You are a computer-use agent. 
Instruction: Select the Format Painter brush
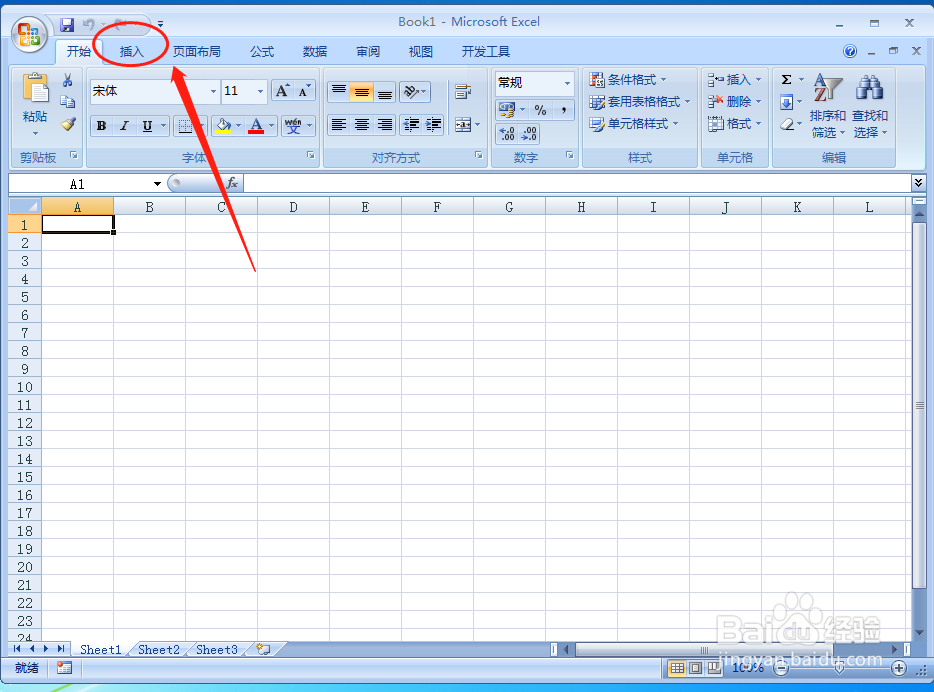tap(67, 124)
